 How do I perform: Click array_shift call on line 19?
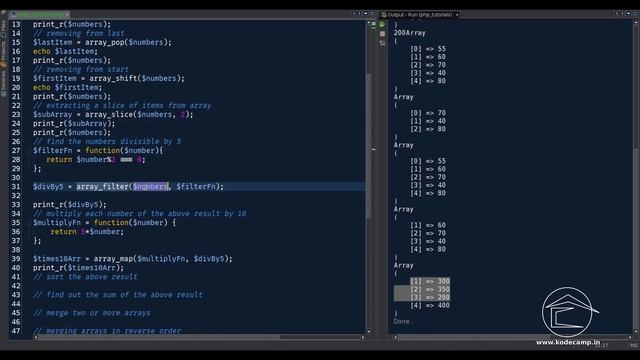[x=137, y=78]
